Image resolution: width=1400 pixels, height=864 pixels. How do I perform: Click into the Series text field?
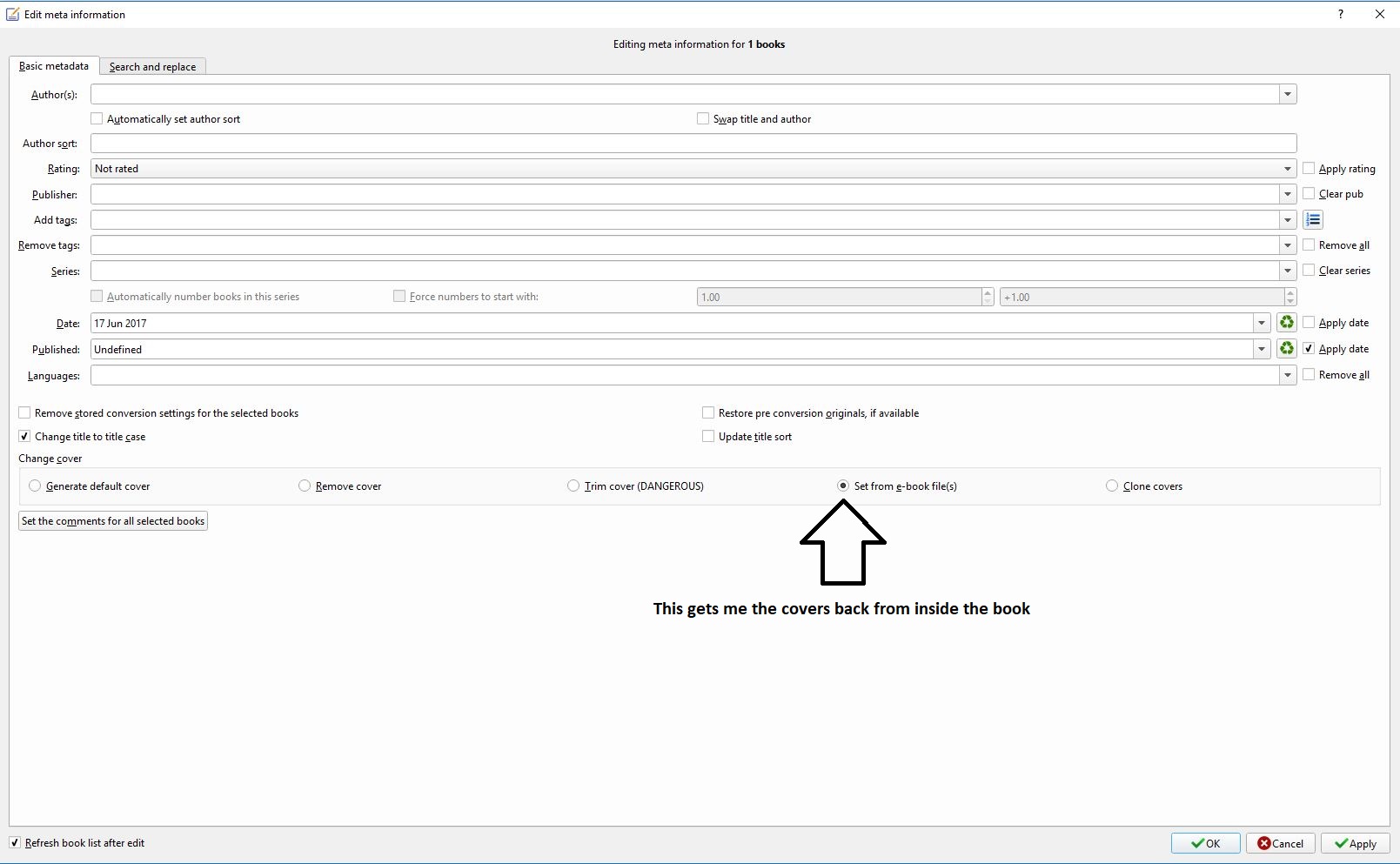pos(685,271)
